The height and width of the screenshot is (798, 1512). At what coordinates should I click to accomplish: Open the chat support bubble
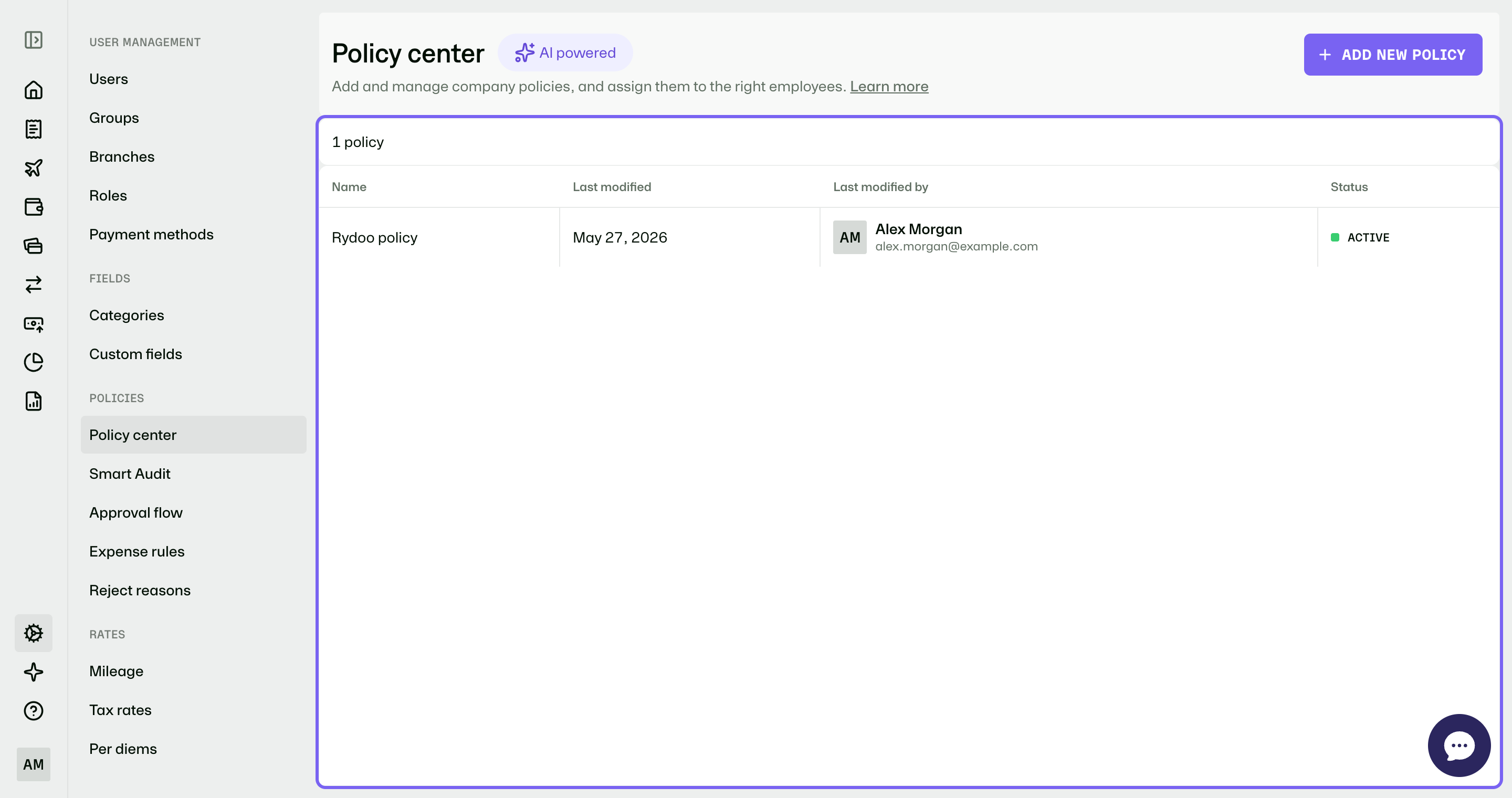1458,745
